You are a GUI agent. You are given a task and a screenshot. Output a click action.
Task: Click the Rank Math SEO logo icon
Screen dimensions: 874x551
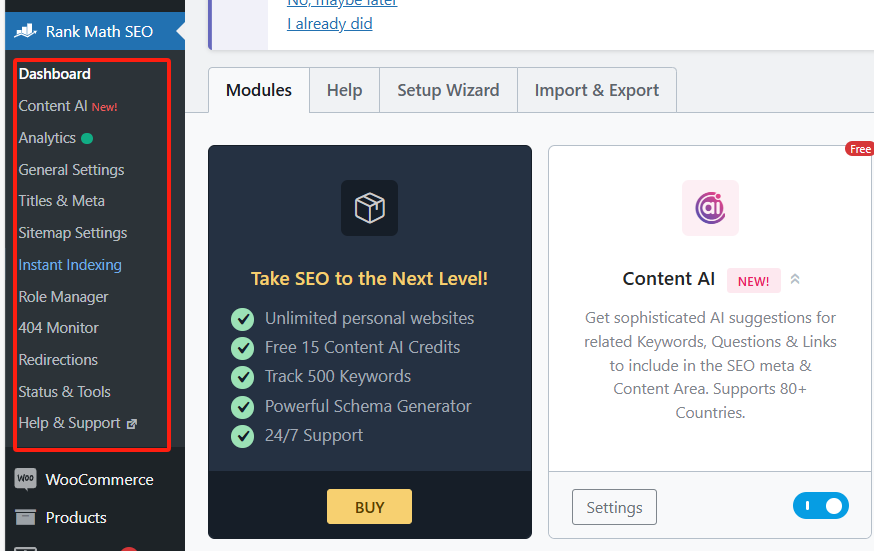click(25, 31)
